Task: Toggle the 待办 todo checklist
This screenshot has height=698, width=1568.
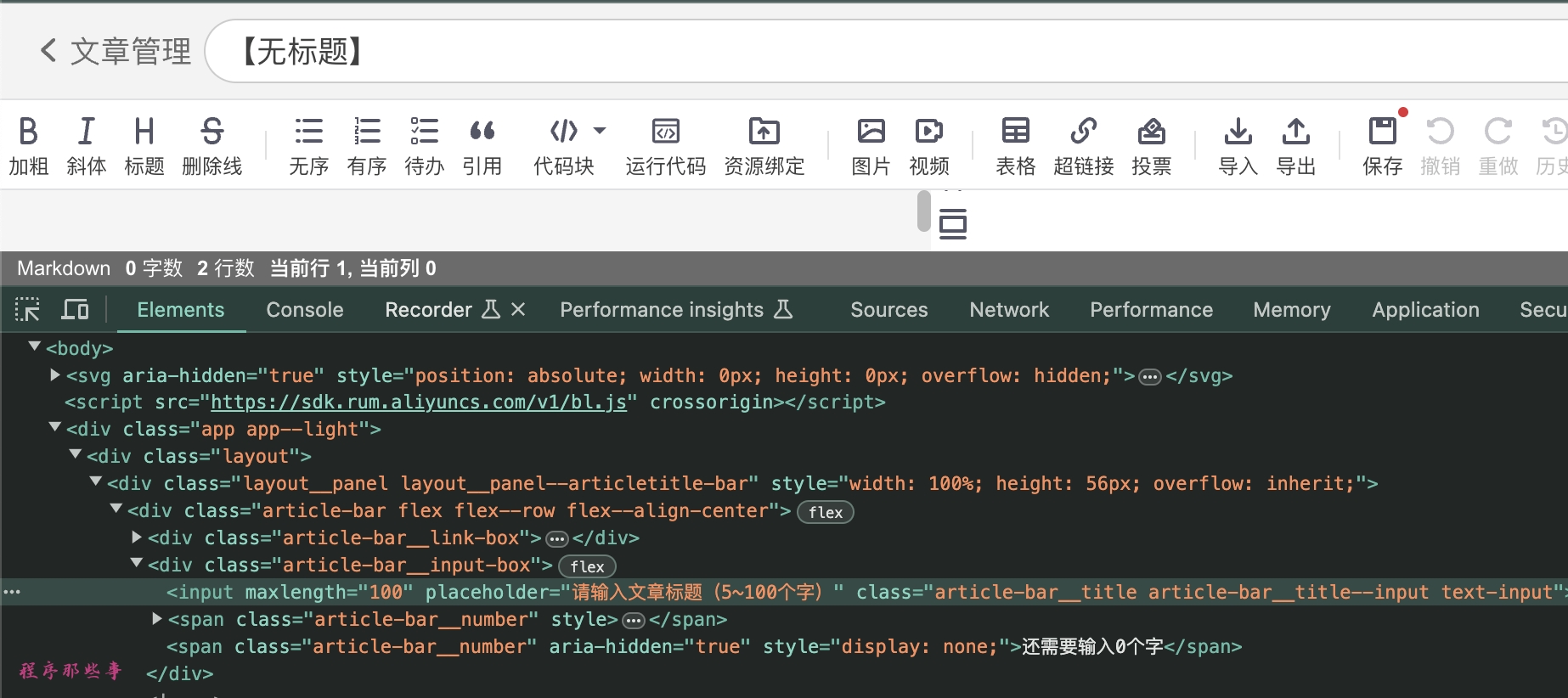Action: coord(424,145)
